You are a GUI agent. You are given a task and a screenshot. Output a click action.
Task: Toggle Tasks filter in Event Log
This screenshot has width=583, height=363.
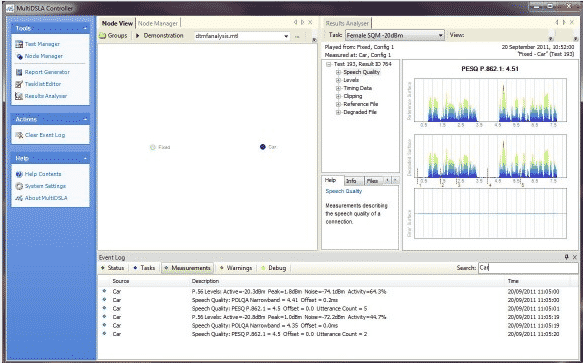[144, 268]
